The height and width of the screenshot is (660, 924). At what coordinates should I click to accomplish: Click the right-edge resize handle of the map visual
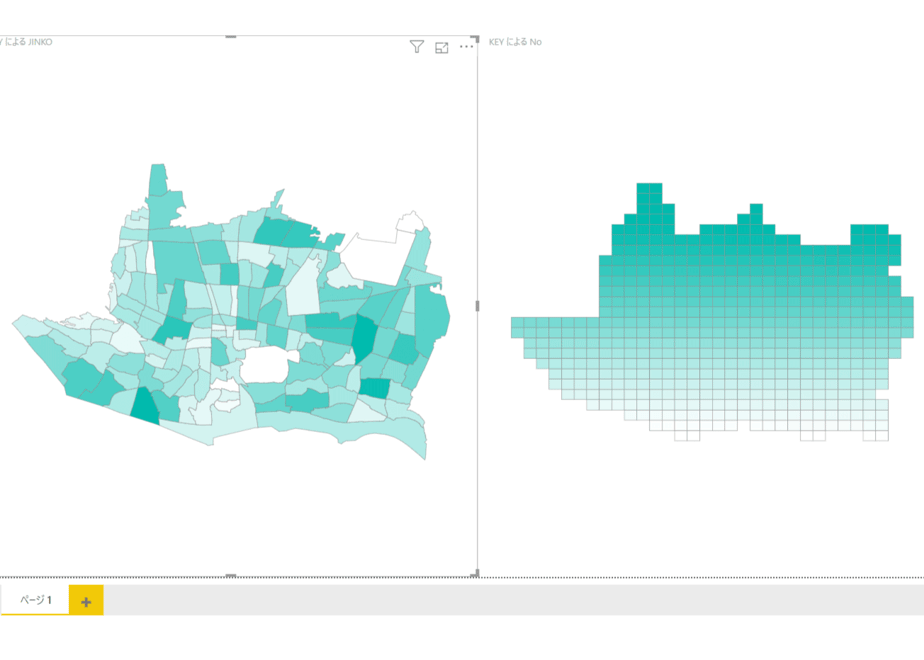477,306
